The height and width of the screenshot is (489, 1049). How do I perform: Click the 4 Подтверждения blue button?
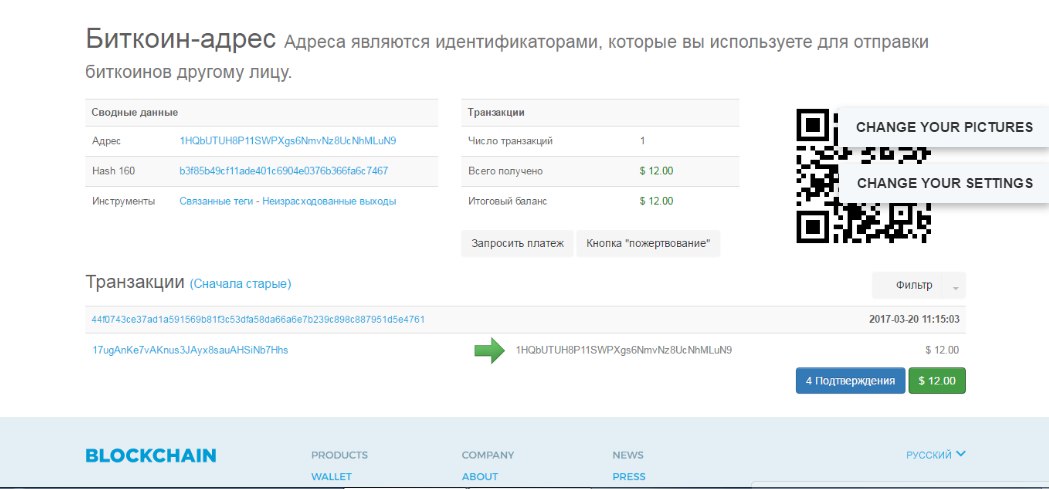click(849, 381)
